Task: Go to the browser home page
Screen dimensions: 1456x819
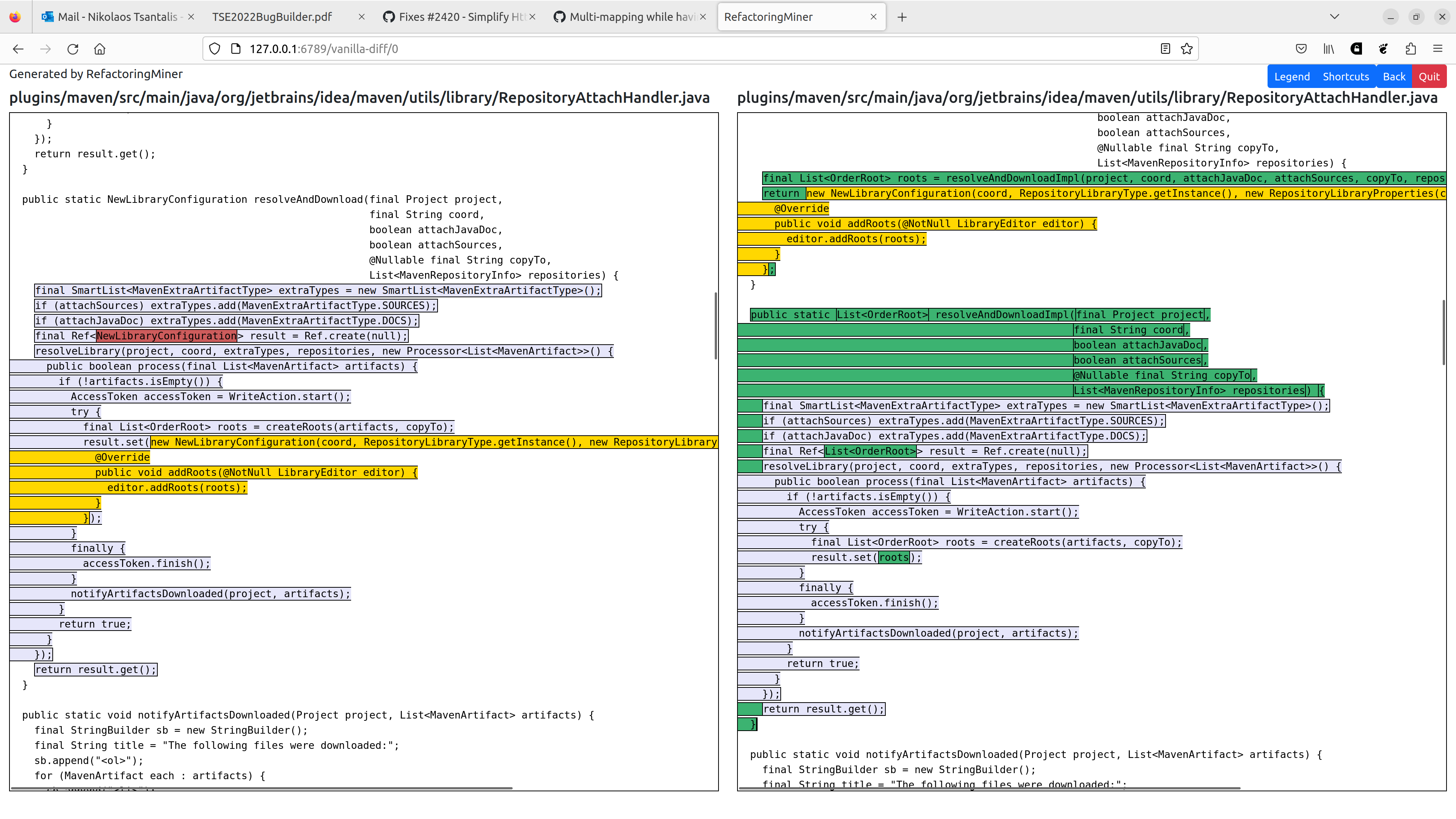Action: click(x=99, y=49)
